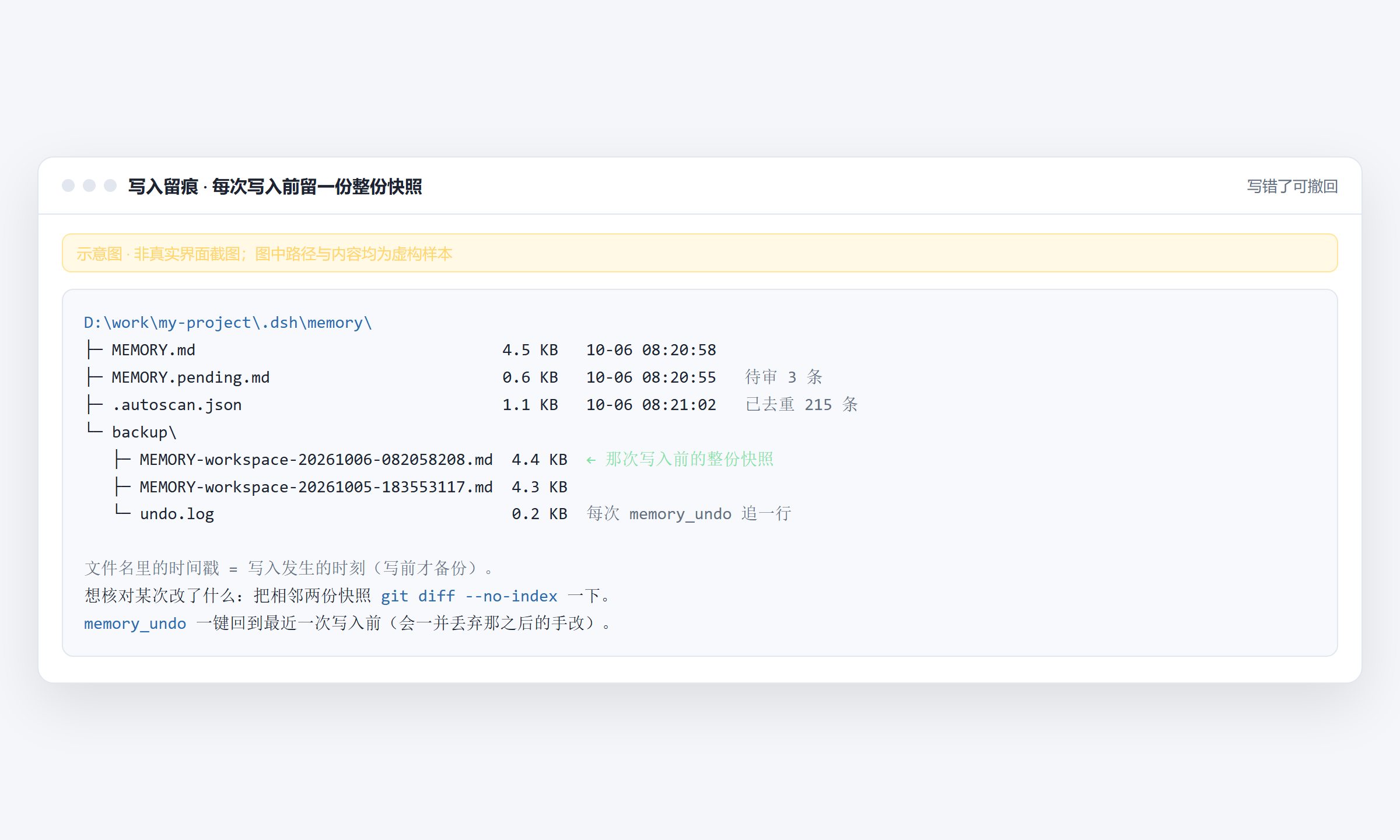Click the blue 'memory_undo' command at bottom
The width and height of the screenshot is (1400, 840).
(x=135, y=624)
